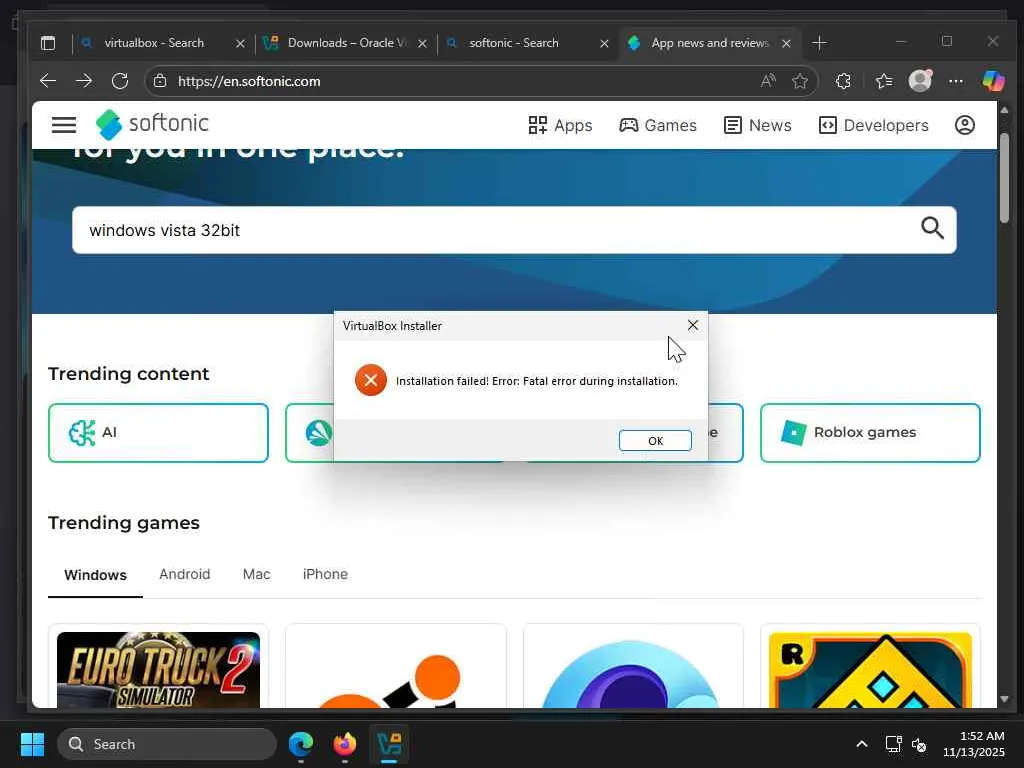This screenshot has height=768, width=1024.
Task: Open the Geometry Dash game thumbnail
Action: pyautogui.click(x=870, y=669)
